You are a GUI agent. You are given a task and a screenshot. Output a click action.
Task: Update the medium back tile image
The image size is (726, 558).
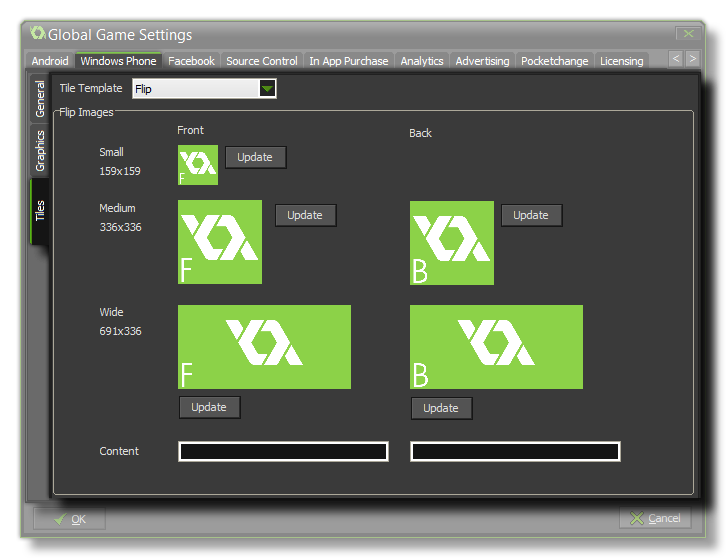pyautogui.click(x=531, y=215)
